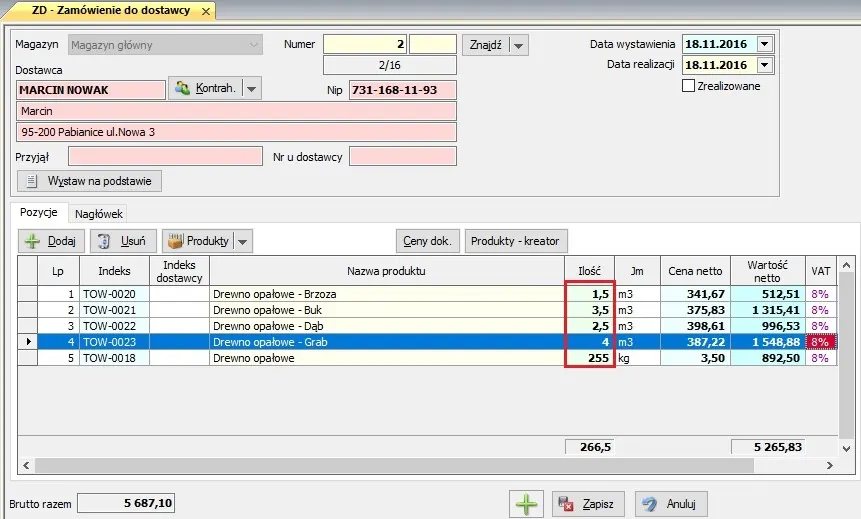Click the address field 95-200 Pabianice ul.Nowa 3
This screenshot has height=519, width=861.
[x=236, y=132]
